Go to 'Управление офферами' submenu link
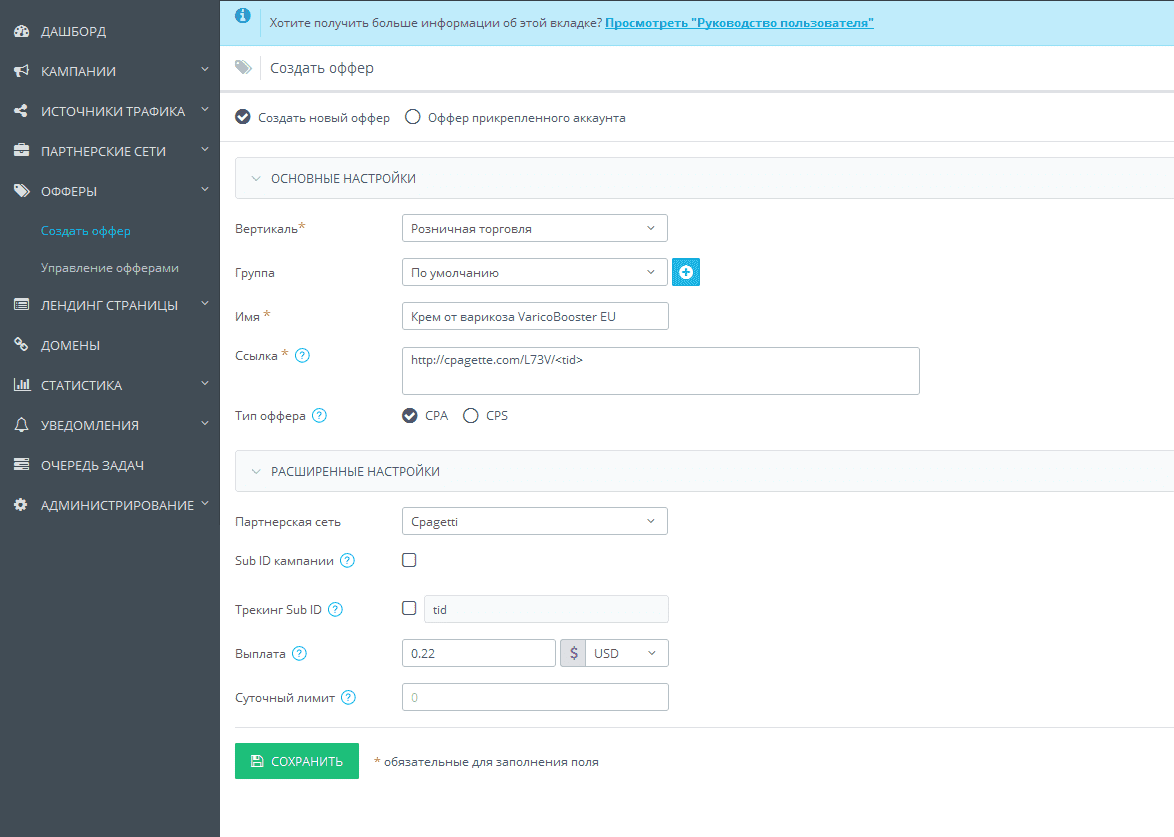1174x837 pixels. click(110, 268)
